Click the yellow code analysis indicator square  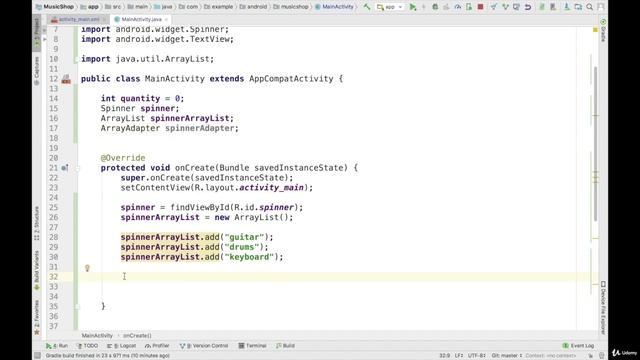pos(595,30)
